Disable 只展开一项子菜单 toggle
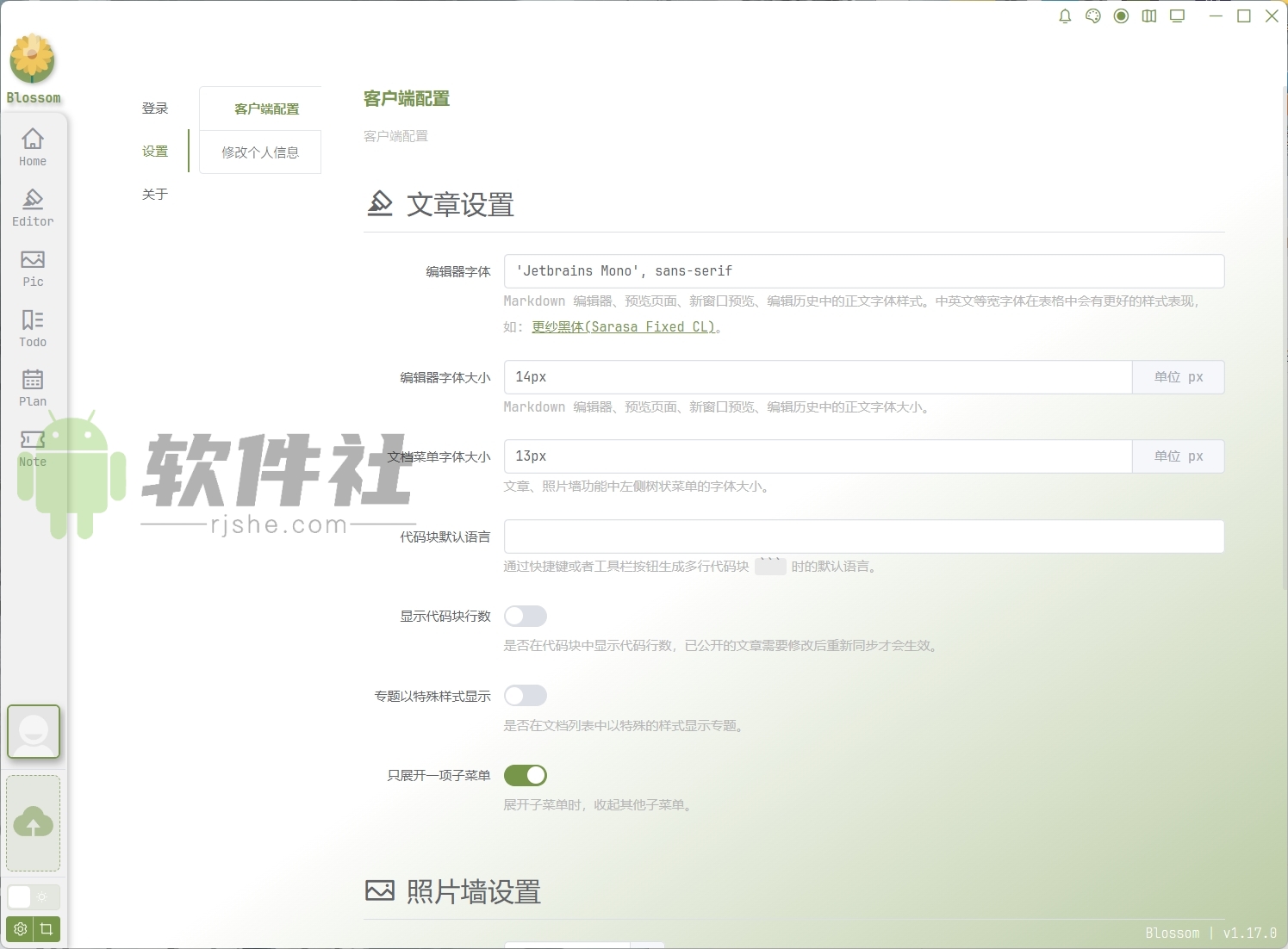 [525, 775]
